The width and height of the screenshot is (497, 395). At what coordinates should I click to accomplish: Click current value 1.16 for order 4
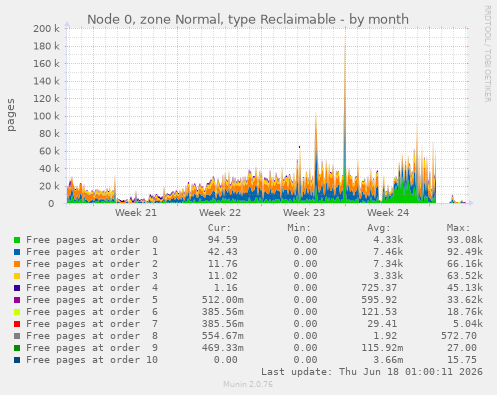[226, 288]
